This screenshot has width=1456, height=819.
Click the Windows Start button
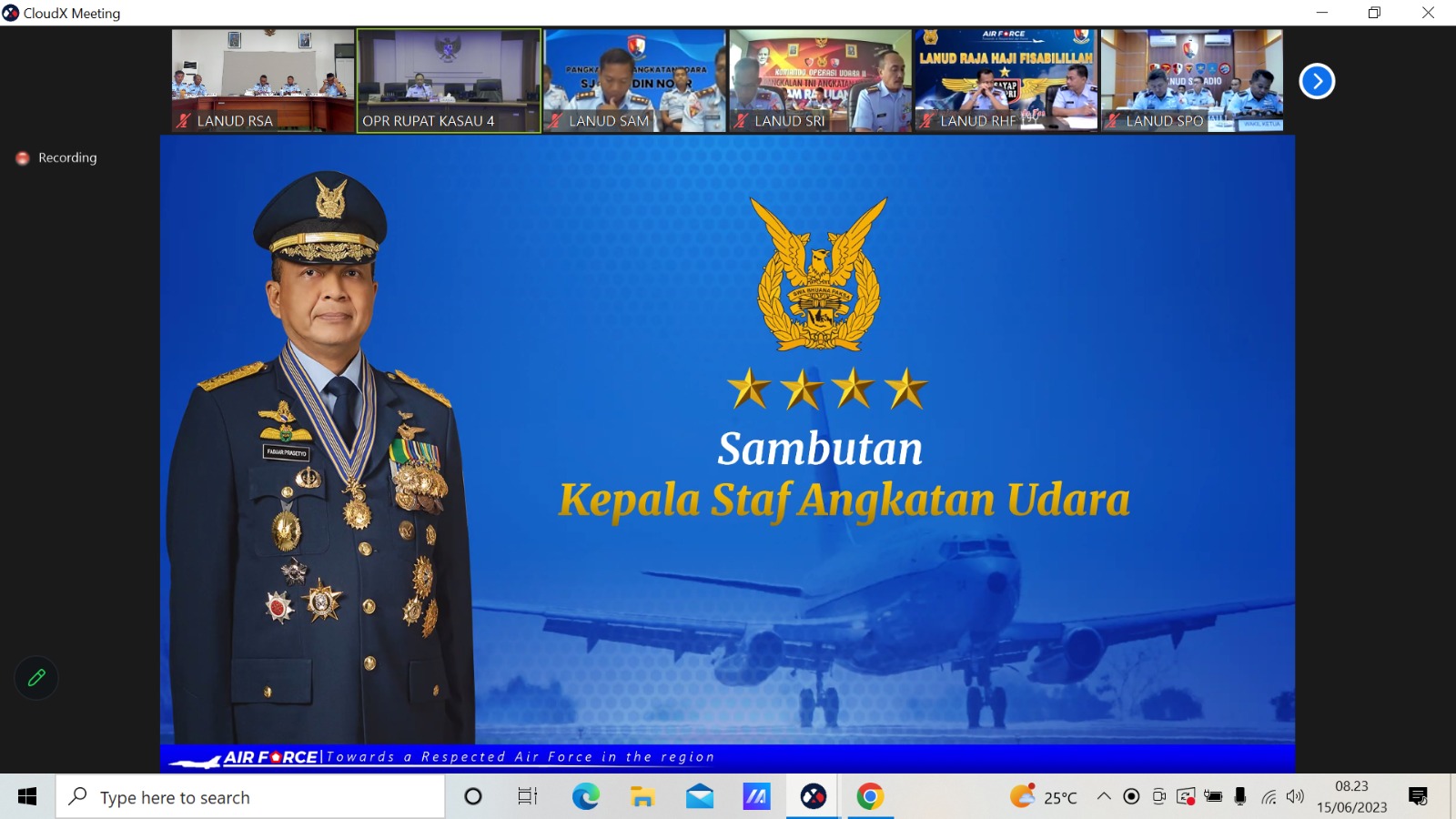pos(27,797)
